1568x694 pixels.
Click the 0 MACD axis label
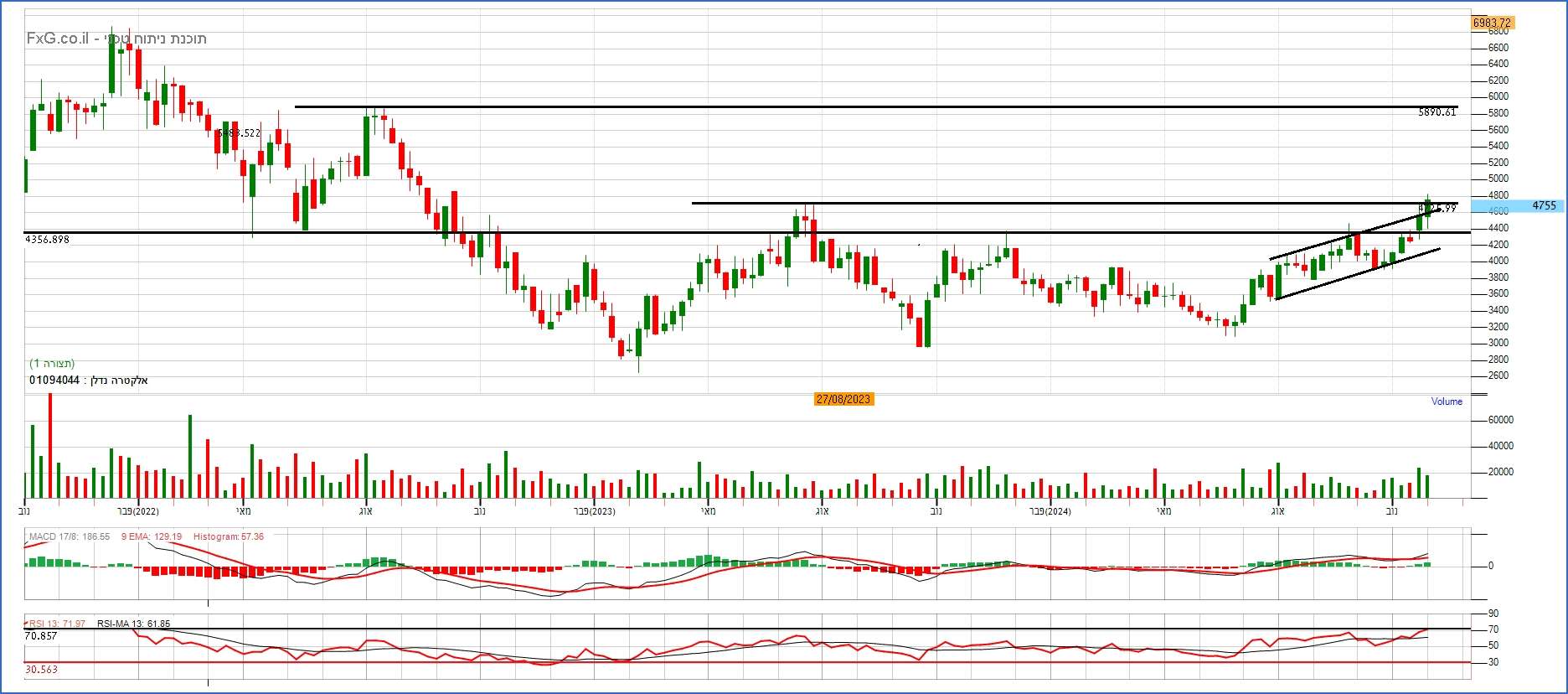pyautogui.click(x=1491, y=566)
